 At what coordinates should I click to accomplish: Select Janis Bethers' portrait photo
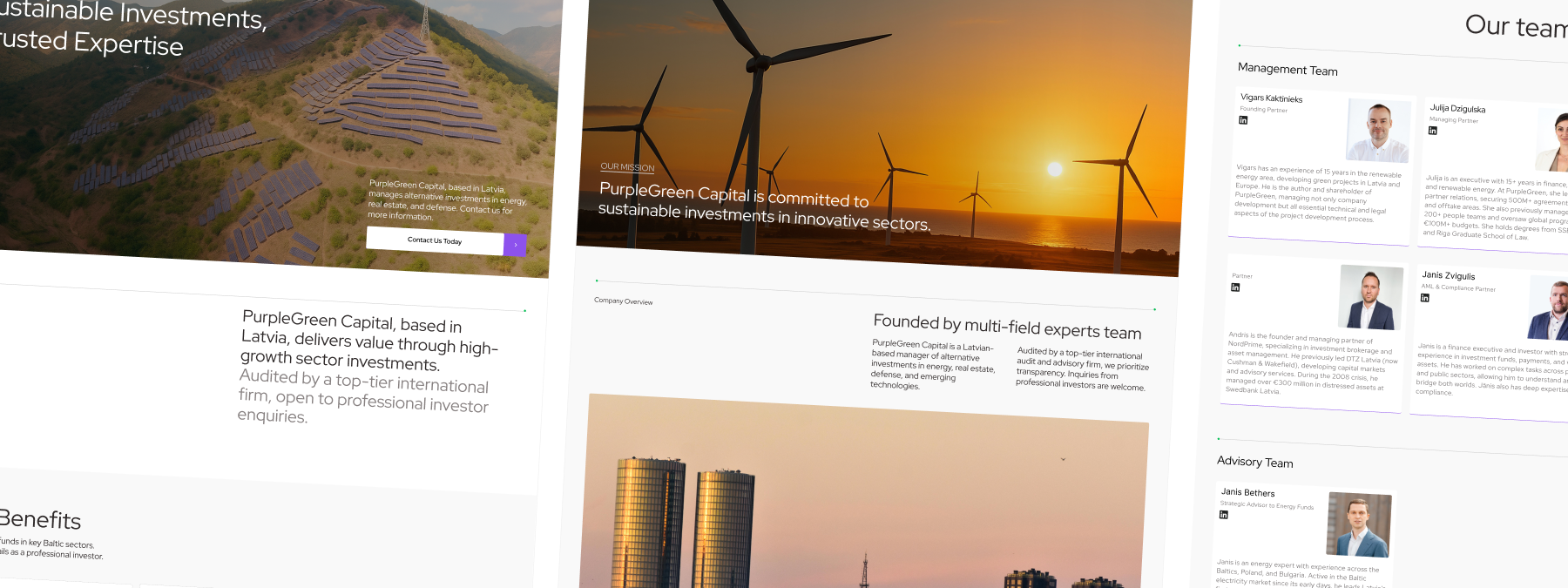[1358, 525]
